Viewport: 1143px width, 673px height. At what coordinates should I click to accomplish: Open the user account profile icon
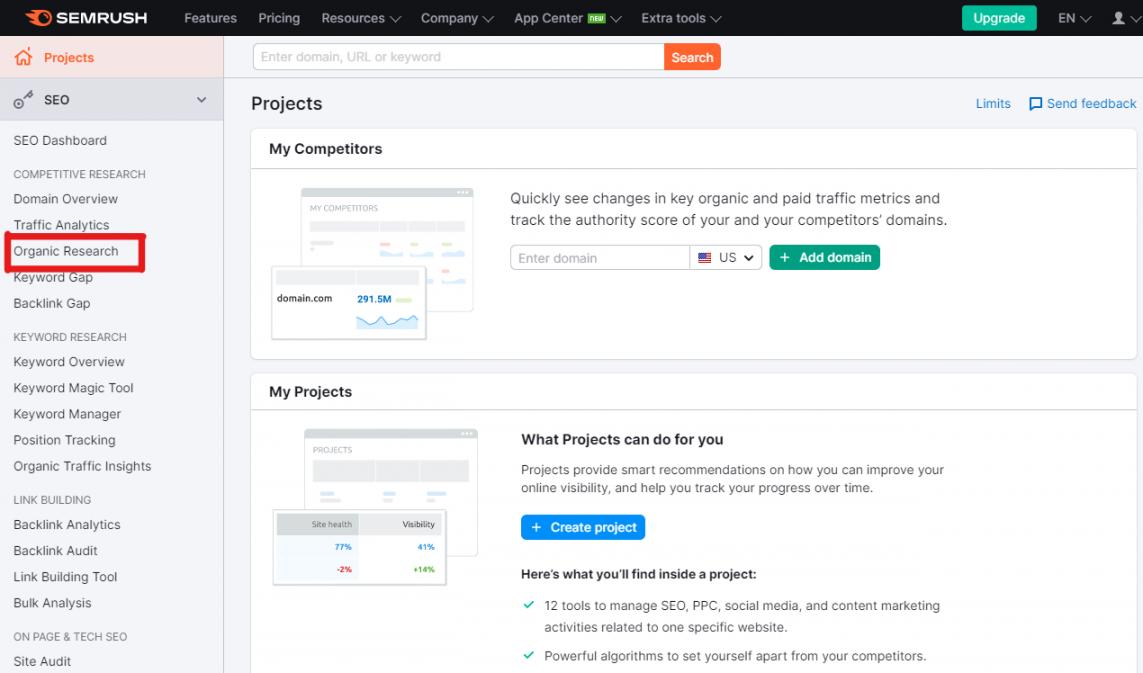tap(1119, 18)
